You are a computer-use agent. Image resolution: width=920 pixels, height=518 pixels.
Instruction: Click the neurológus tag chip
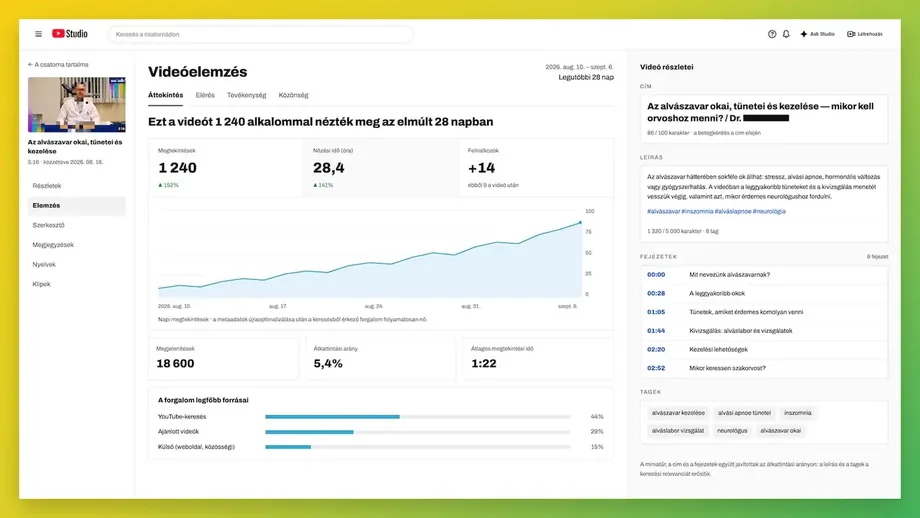pos(732,431)
